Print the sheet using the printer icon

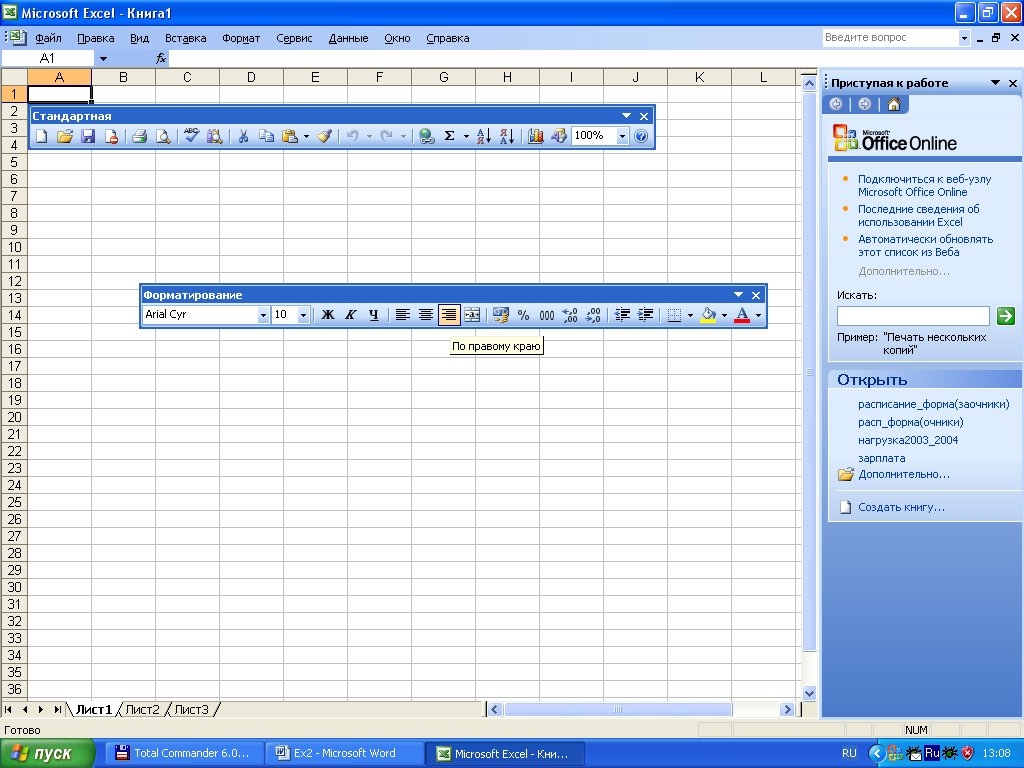click(x=139, y=136)
